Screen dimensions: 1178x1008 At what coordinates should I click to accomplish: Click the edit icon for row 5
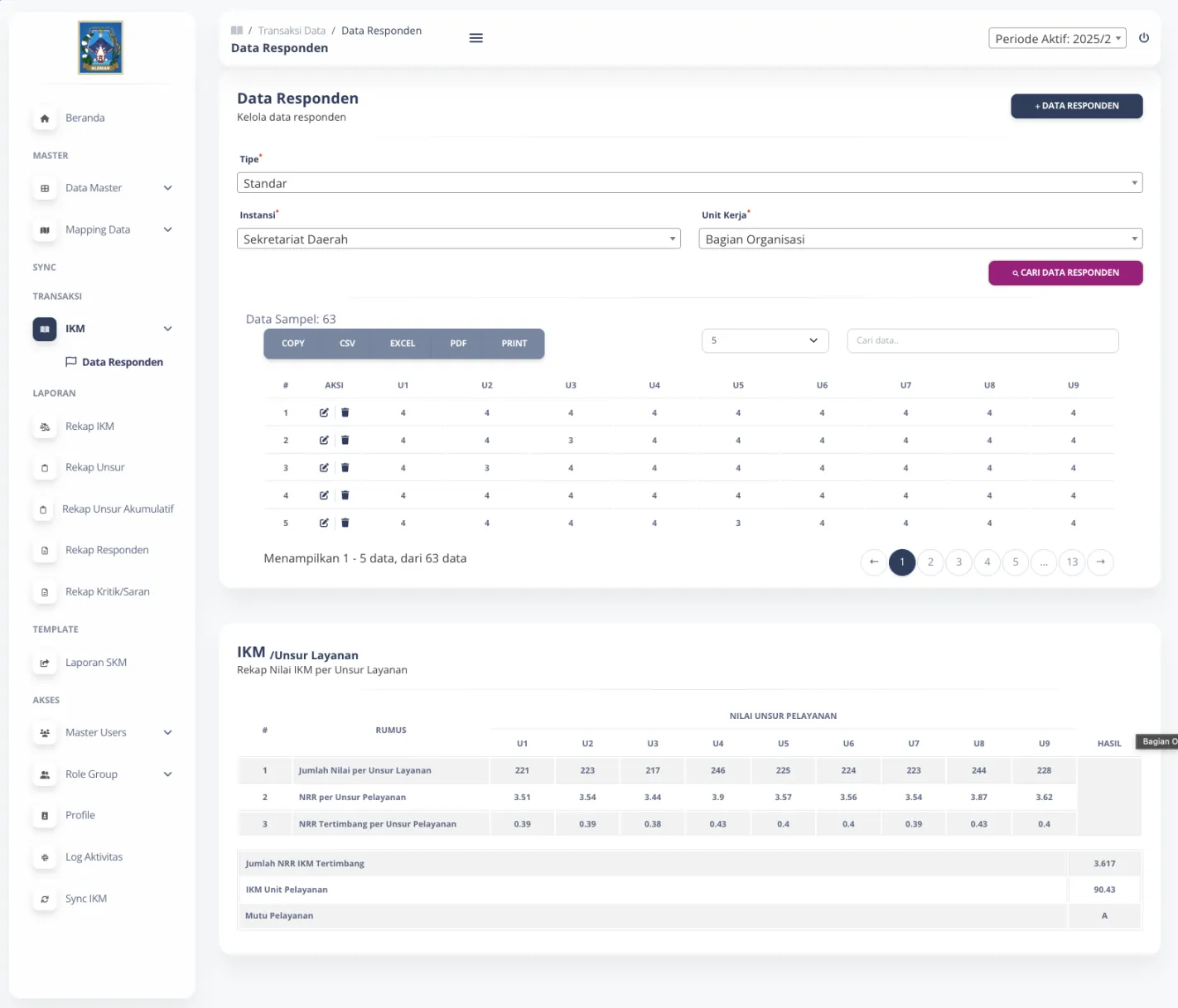click(324, 523)
